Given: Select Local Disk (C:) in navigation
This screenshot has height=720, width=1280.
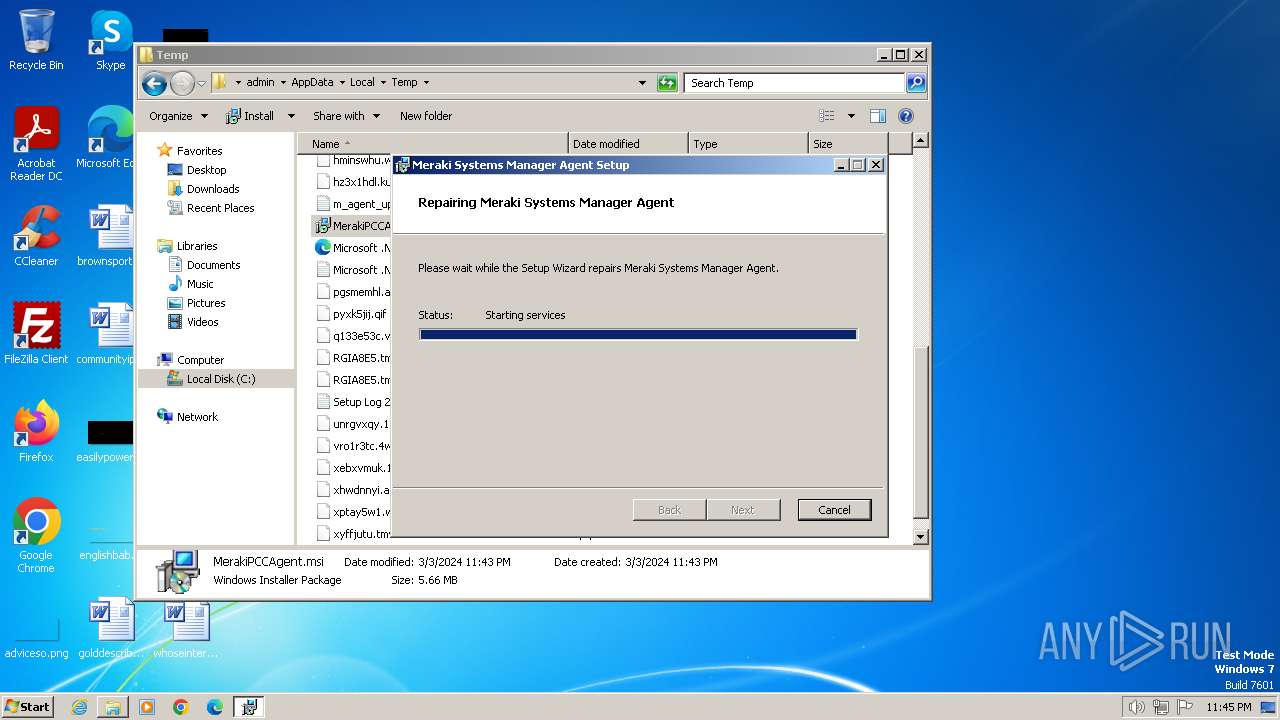Looking at the screenshot, I should (x=216, y=379).
